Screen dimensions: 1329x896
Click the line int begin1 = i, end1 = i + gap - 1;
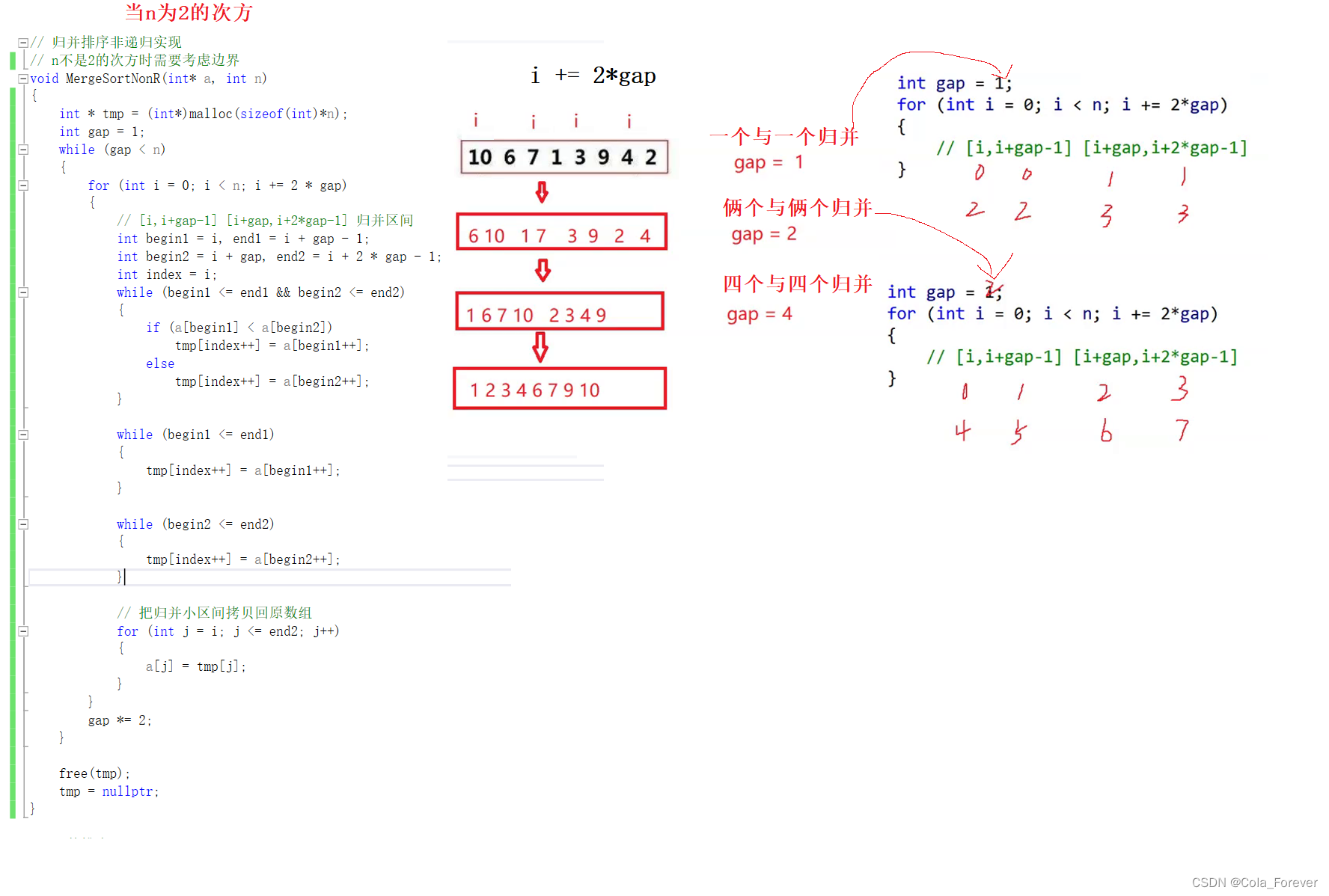(x=243, y=239)
